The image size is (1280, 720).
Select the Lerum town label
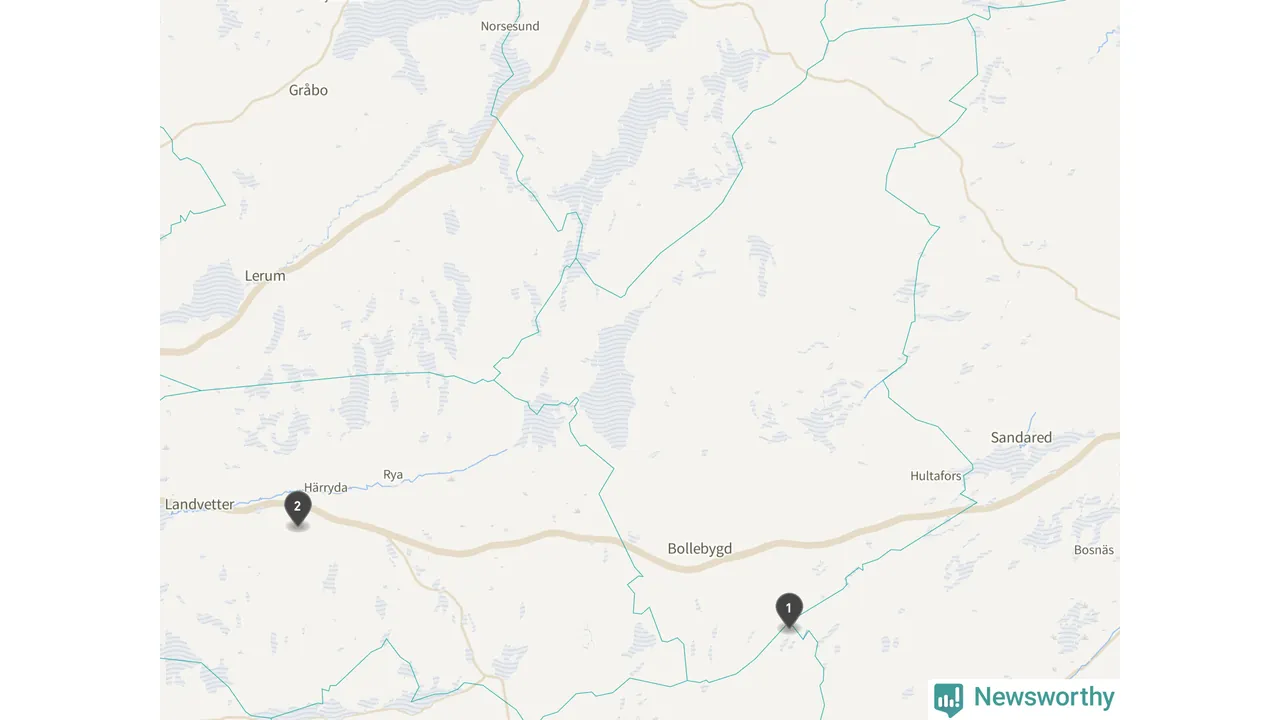(265, 276)
